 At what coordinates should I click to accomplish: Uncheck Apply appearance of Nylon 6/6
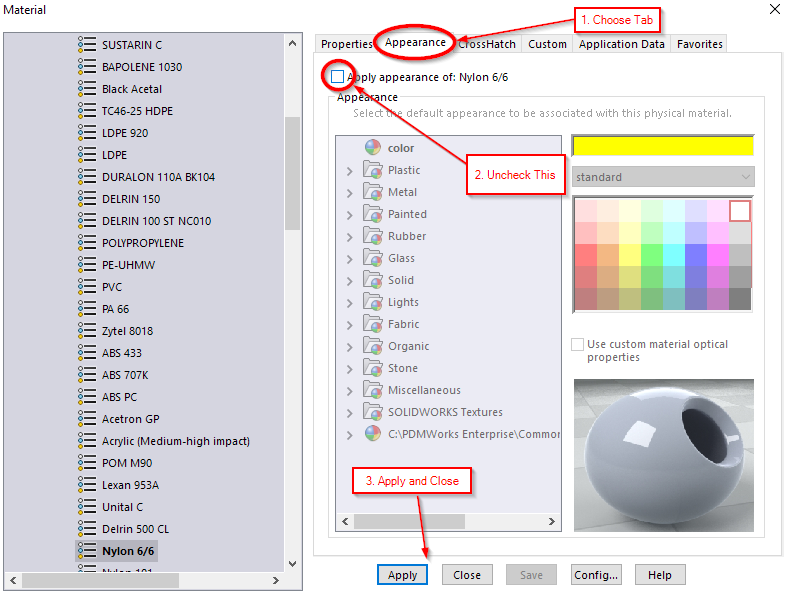click(337, 77)
